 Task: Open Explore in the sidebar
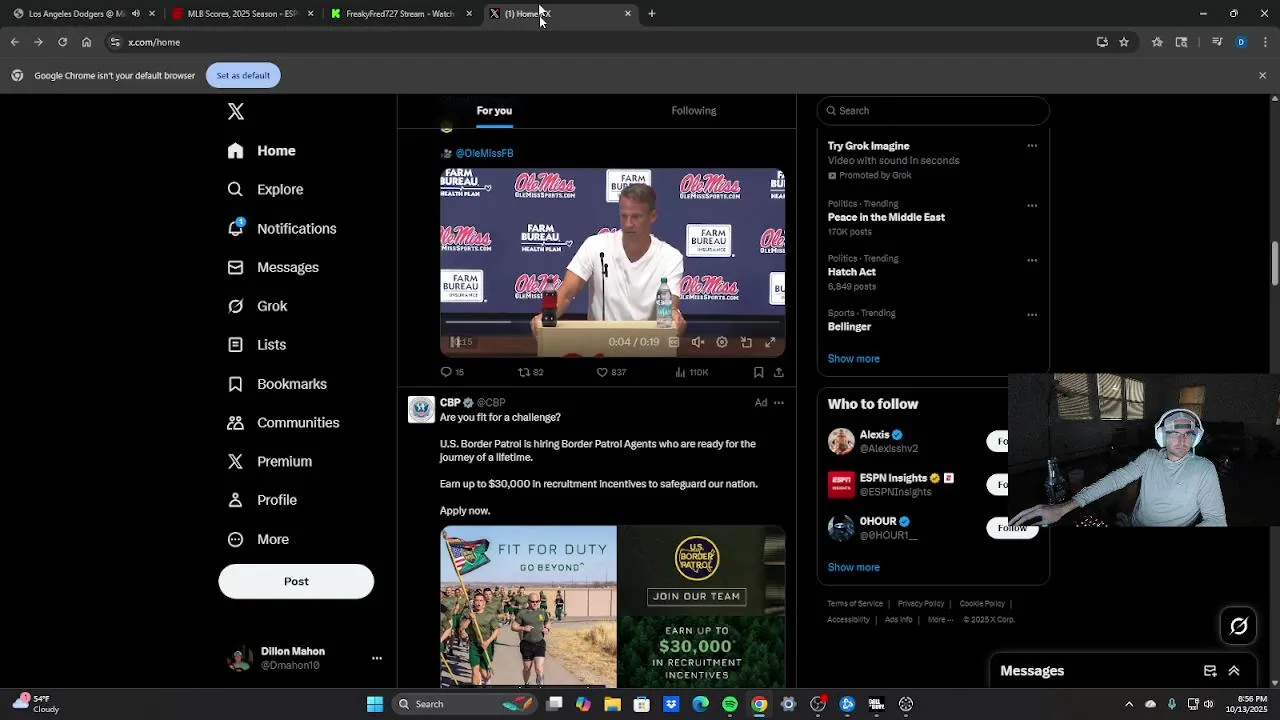pos(265,189)
